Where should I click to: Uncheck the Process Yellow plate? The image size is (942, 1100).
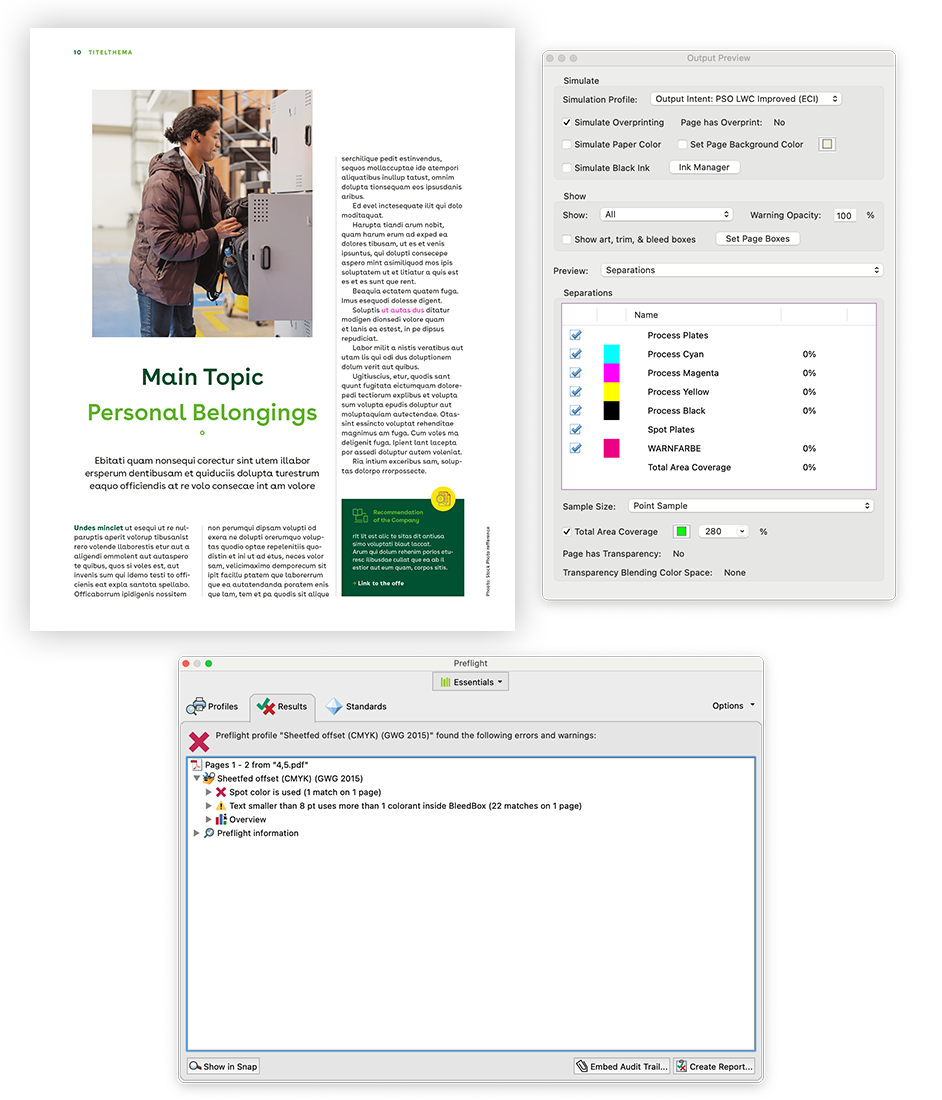tap(576, 391)
